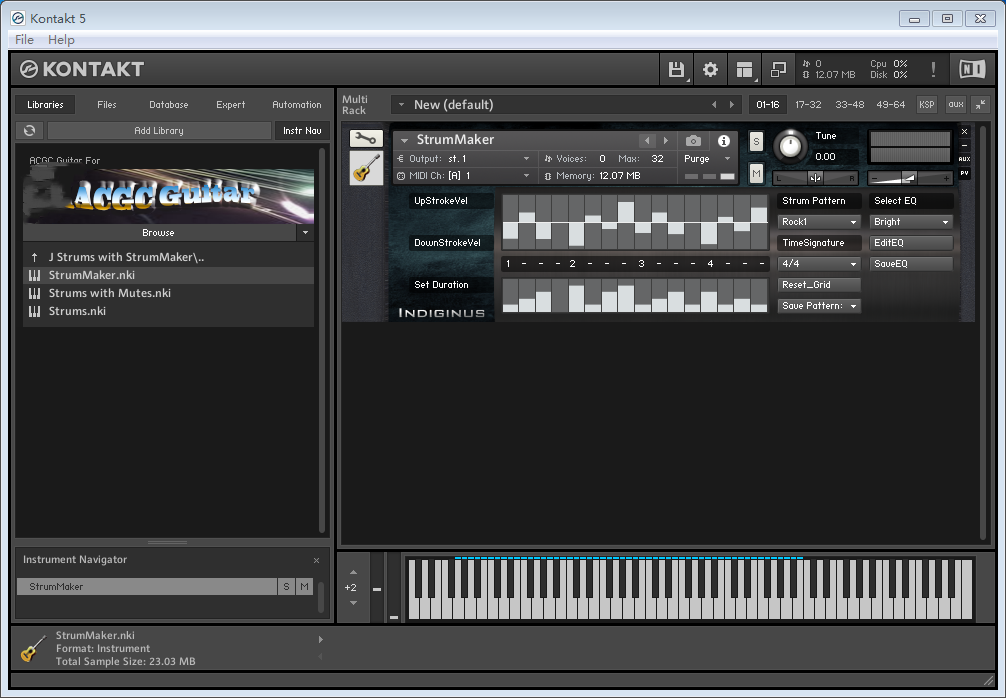Viewport: 1006px width, 698px height.
Task: Close the Instrument Navigator panel
Action: [316, 560]
